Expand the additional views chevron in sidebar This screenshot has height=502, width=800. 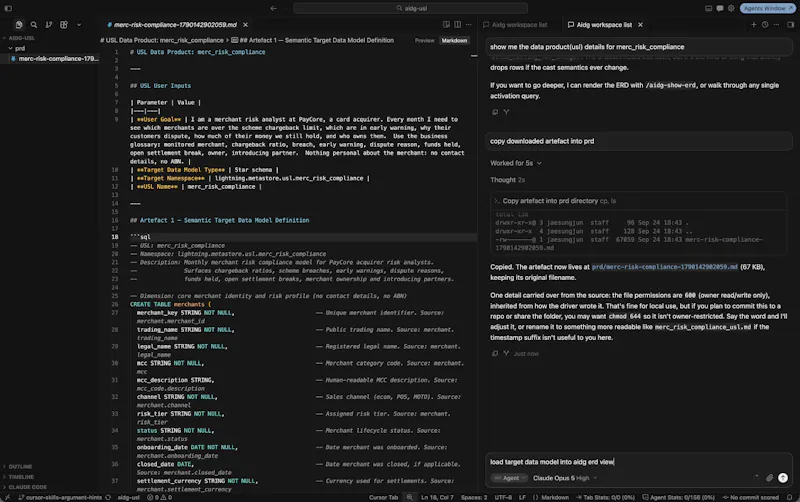(79, 24)
